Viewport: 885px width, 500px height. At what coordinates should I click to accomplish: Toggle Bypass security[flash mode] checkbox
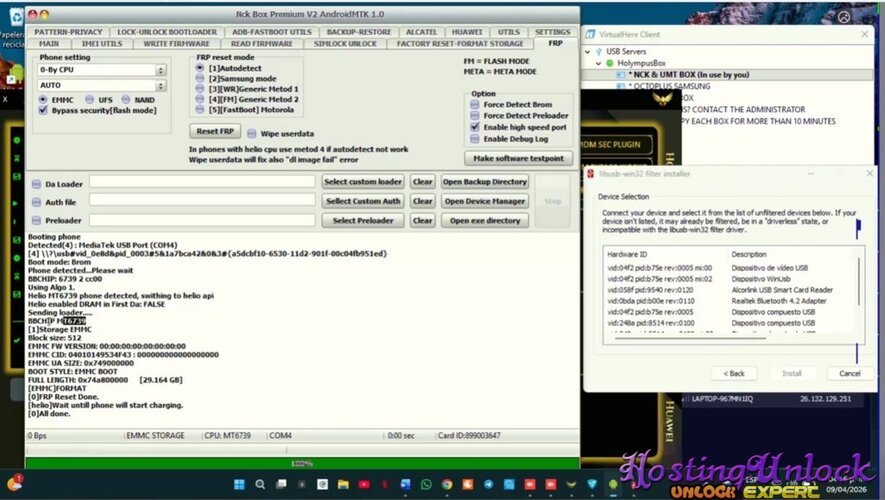(x=43, y=111)
